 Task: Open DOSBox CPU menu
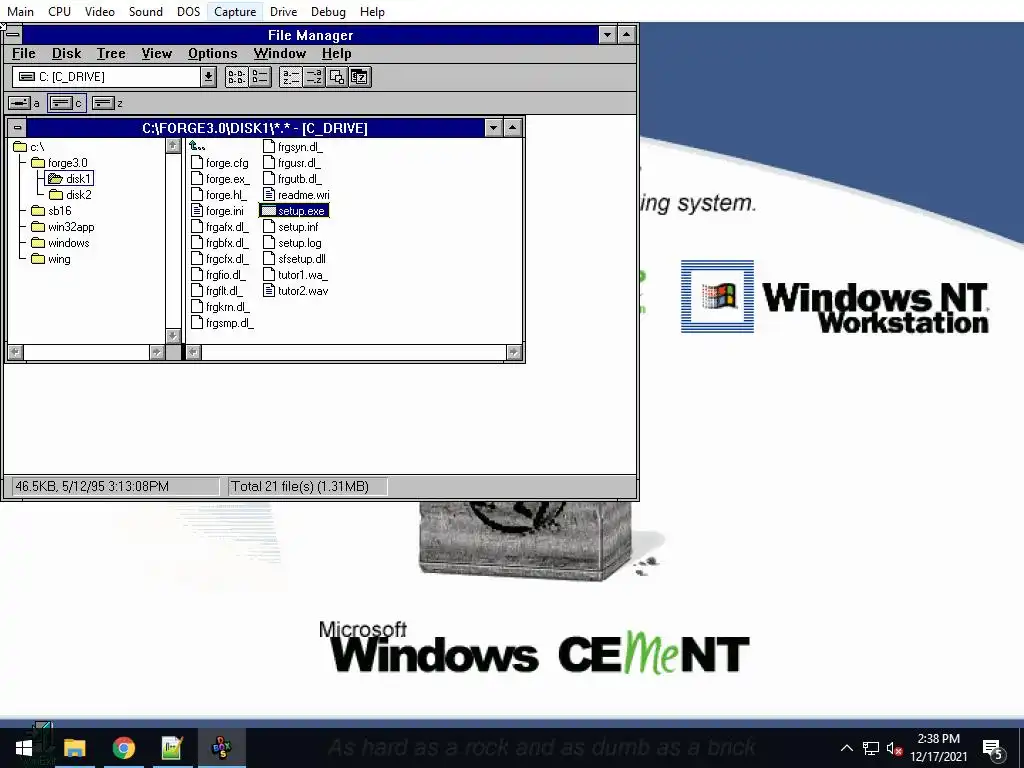coord(59,12)
